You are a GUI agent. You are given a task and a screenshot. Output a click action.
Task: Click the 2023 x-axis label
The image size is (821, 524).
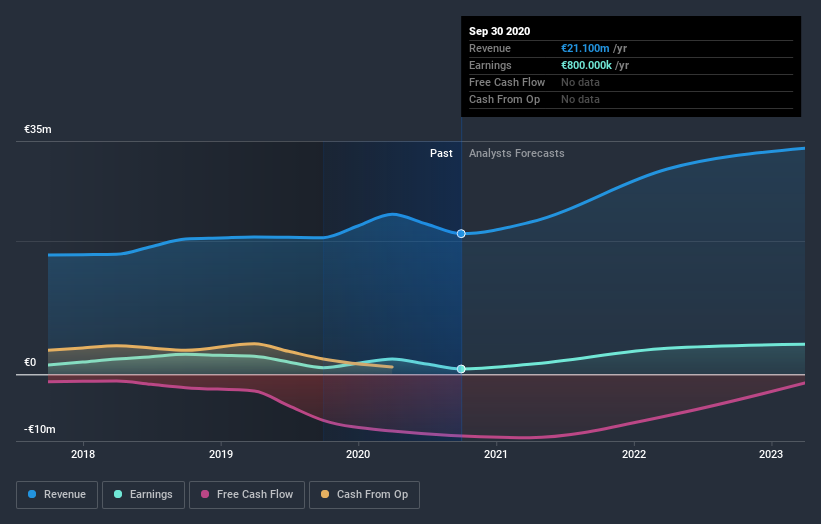(771, 454)
